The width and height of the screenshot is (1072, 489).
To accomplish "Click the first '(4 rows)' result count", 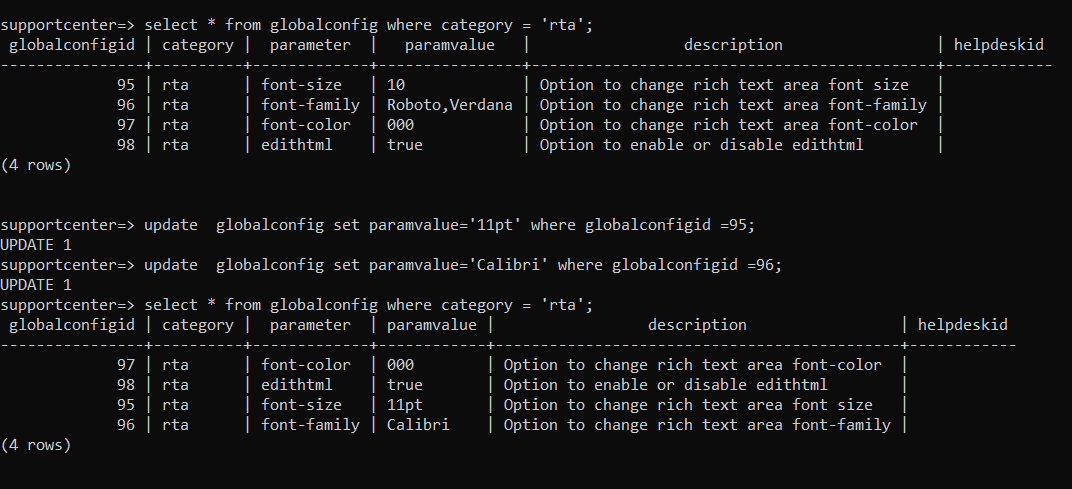I will click(x=36, y=165).
